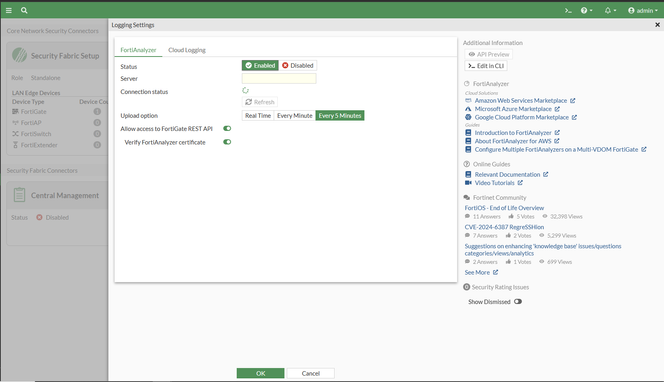This screenshot has height=382, width=664.
Task: Toggle Allow access to FortiGate REST API
Action: click(x=227, y=128)
